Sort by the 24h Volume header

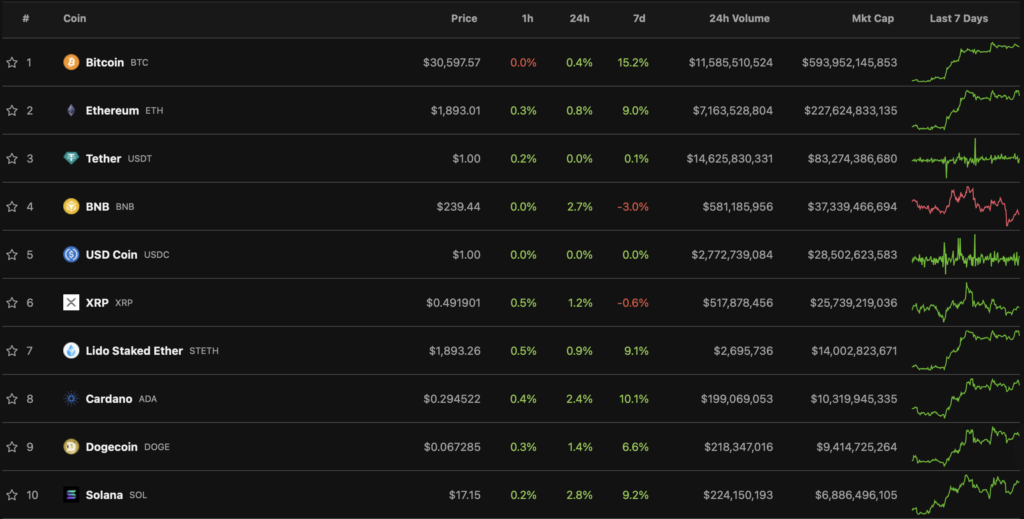pos(738,18)
